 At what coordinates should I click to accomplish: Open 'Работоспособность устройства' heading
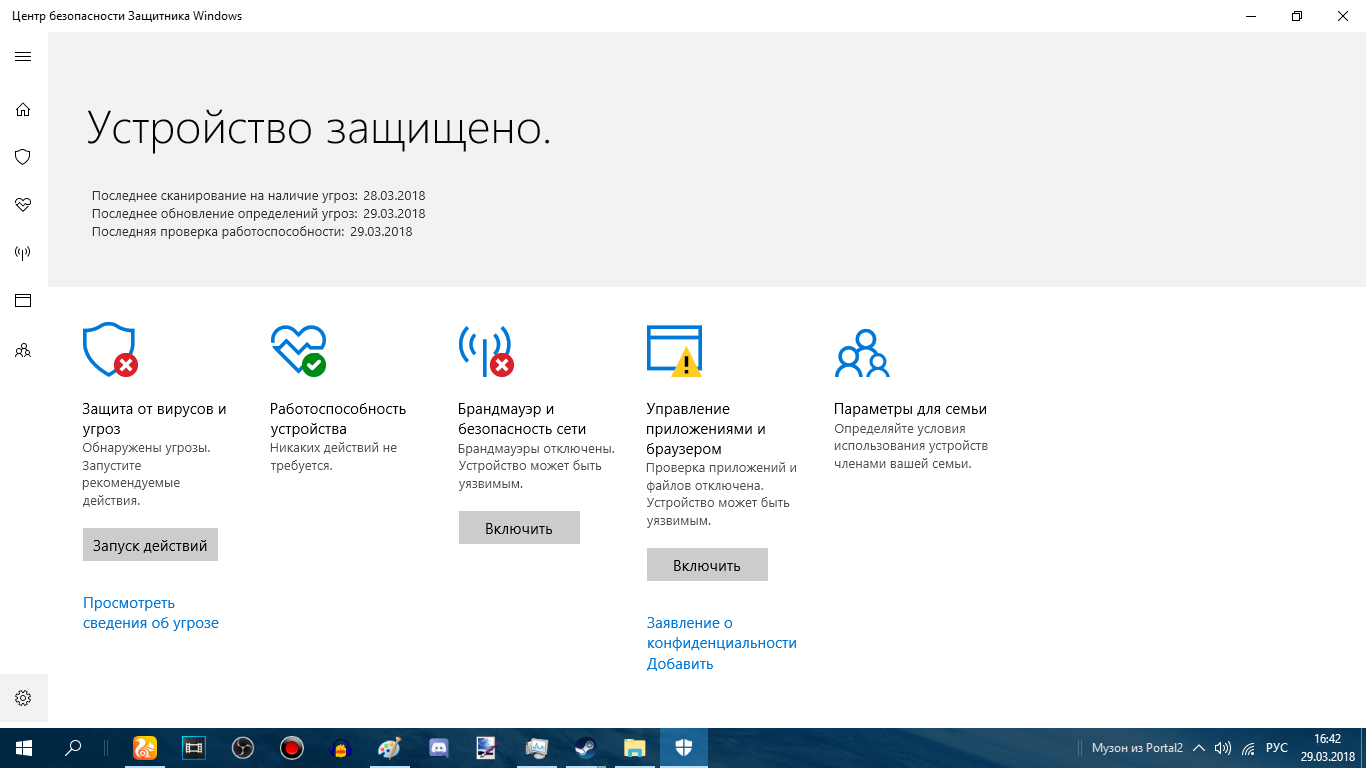click(x=338, y=418)
